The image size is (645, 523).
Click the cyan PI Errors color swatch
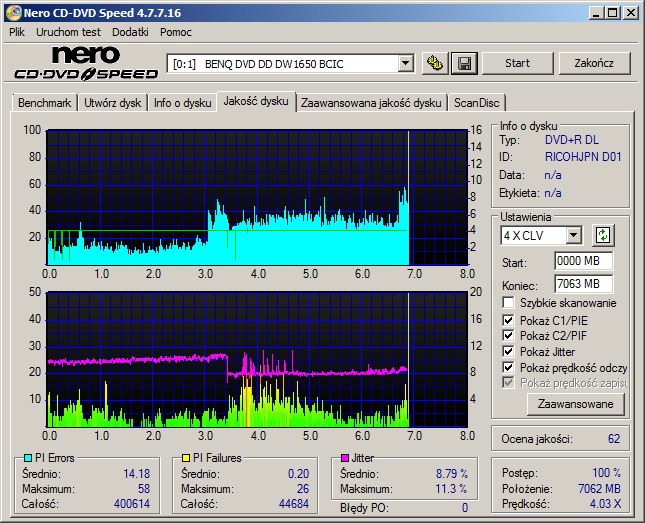(28, 458)
